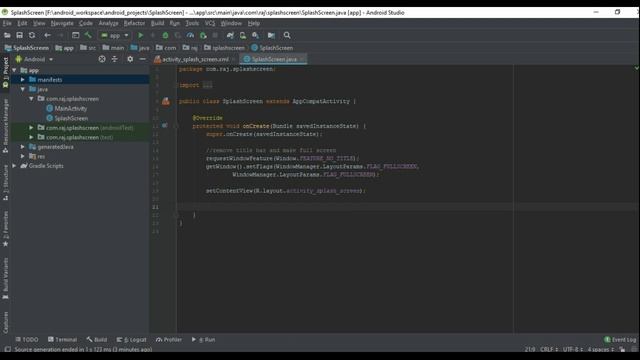Open the SDK Manager icon
The image size is (640, 360).
tap(256, 36)
